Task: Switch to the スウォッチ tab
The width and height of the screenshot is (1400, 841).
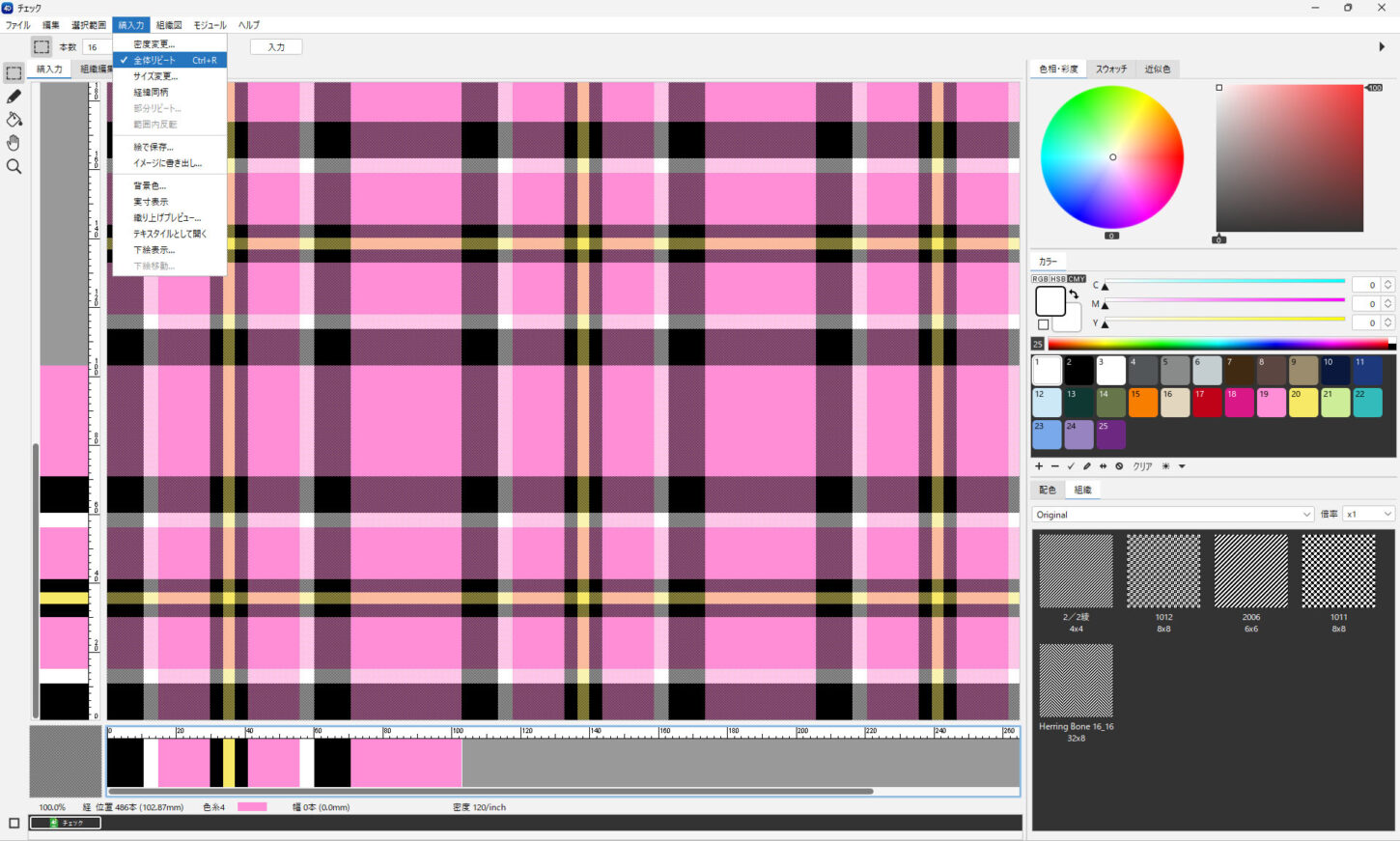Action: tap(1110, 70)
